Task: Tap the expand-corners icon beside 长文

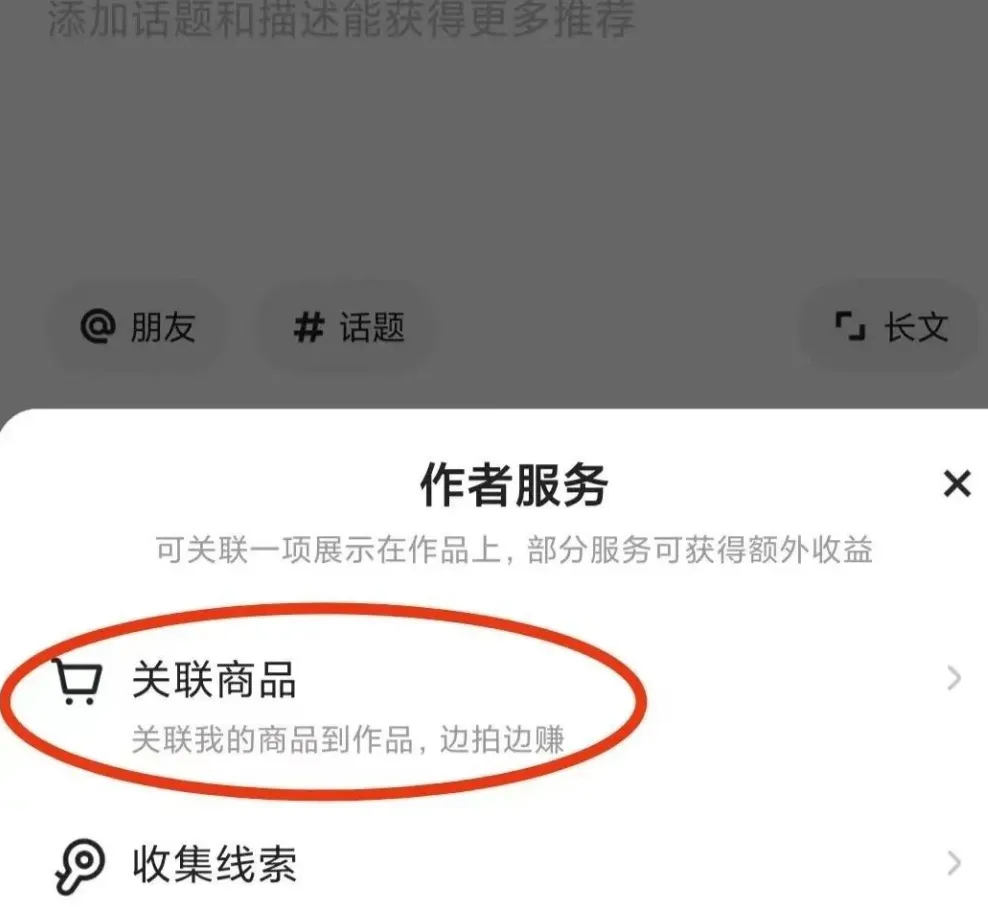Action: 850,326
